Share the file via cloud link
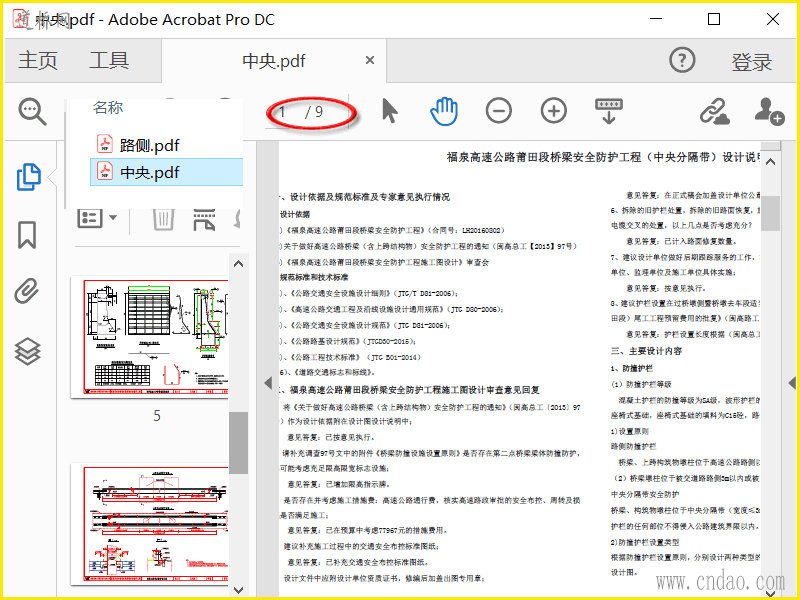Screen dimensions: 800x600 tap(714, 111)
